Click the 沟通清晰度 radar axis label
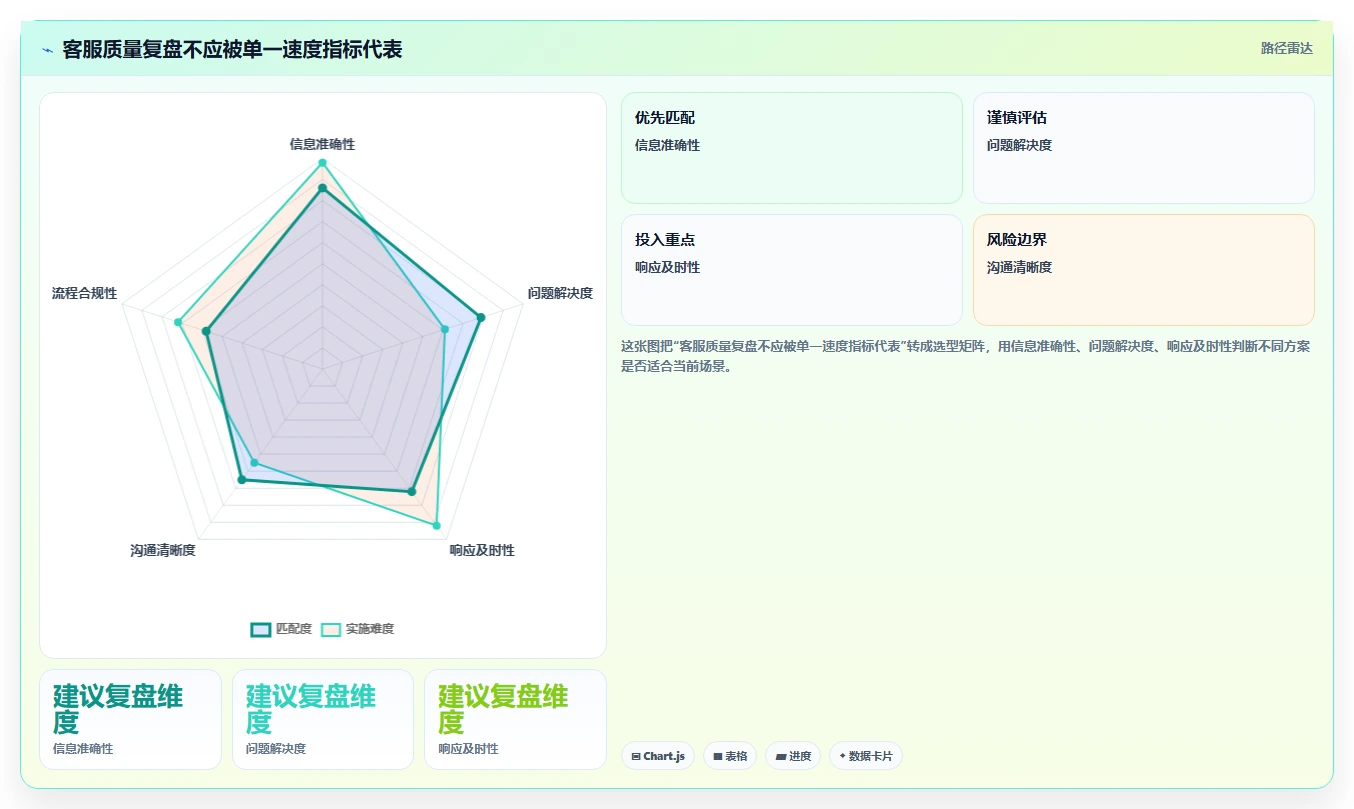The height and width of the screenshot is (809, 1354). pos(162,550)
